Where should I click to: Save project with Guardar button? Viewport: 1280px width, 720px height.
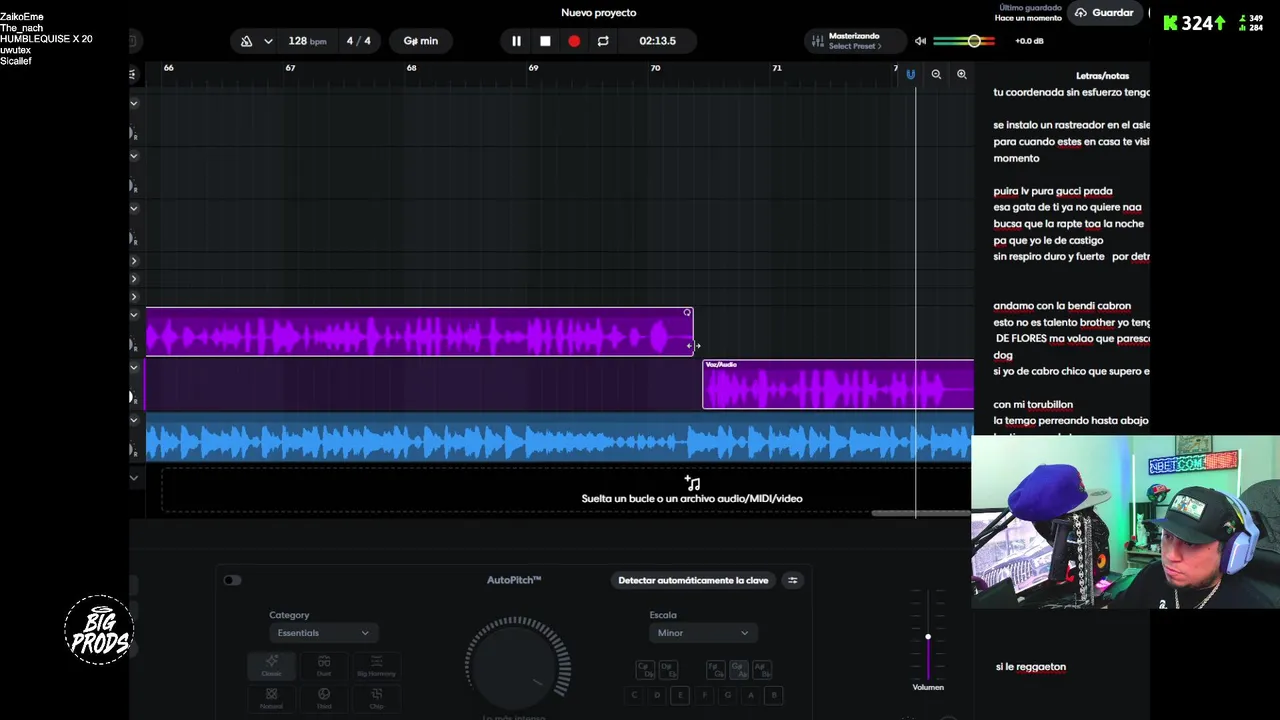click(x=1104, y=13)
